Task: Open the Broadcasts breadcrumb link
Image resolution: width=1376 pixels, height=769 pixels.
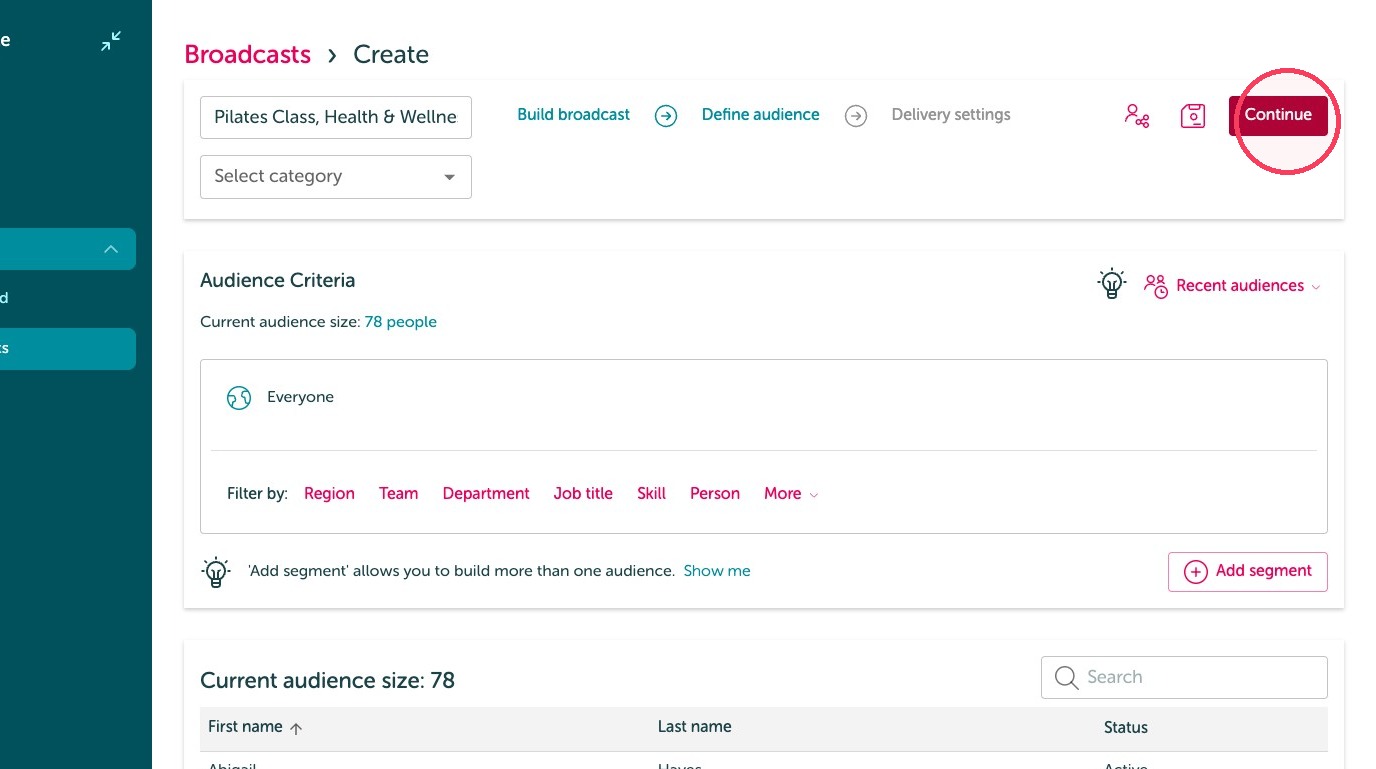Action: pos(248,55)
